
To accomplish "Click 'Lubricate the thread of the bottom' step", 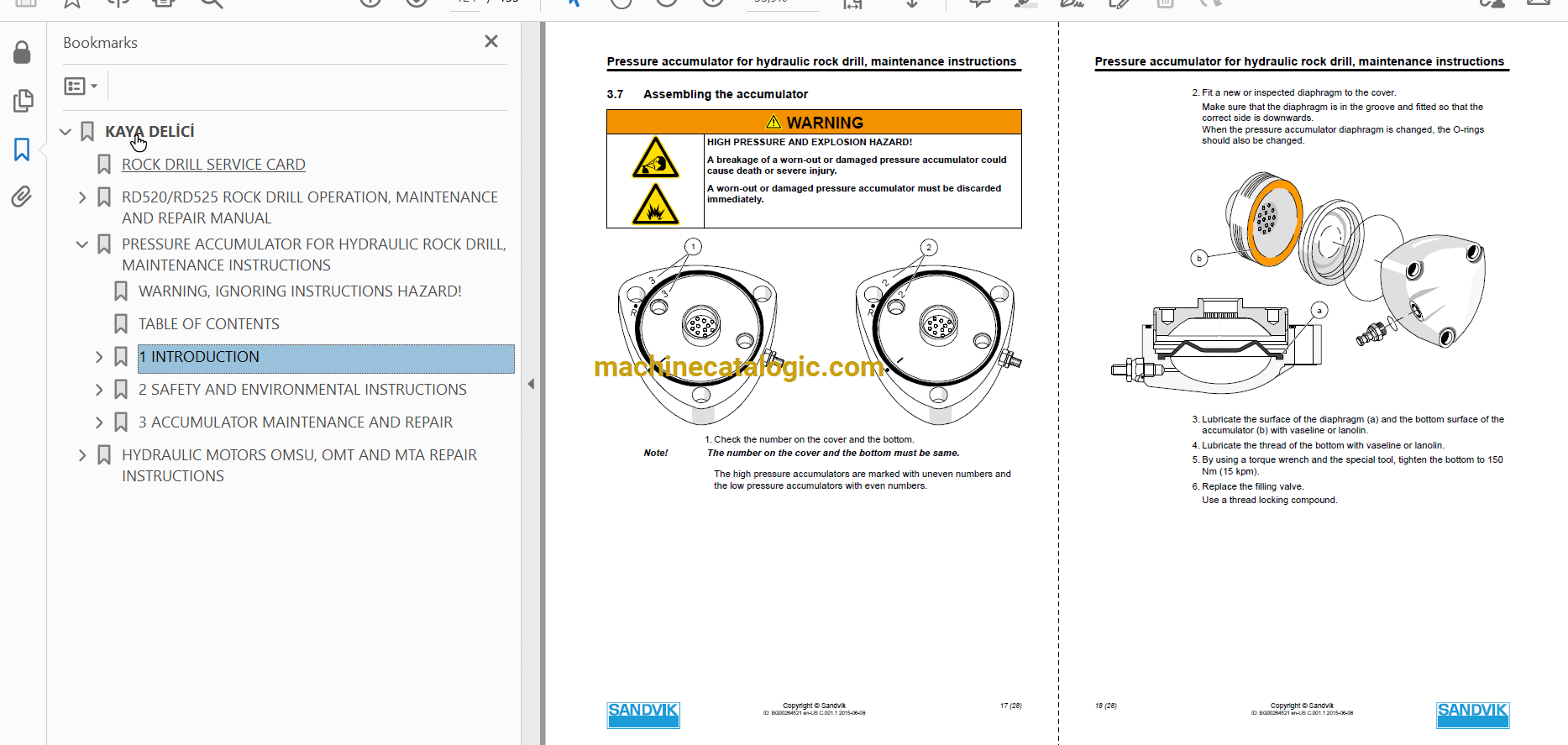I will click(x=1319, y=446).
